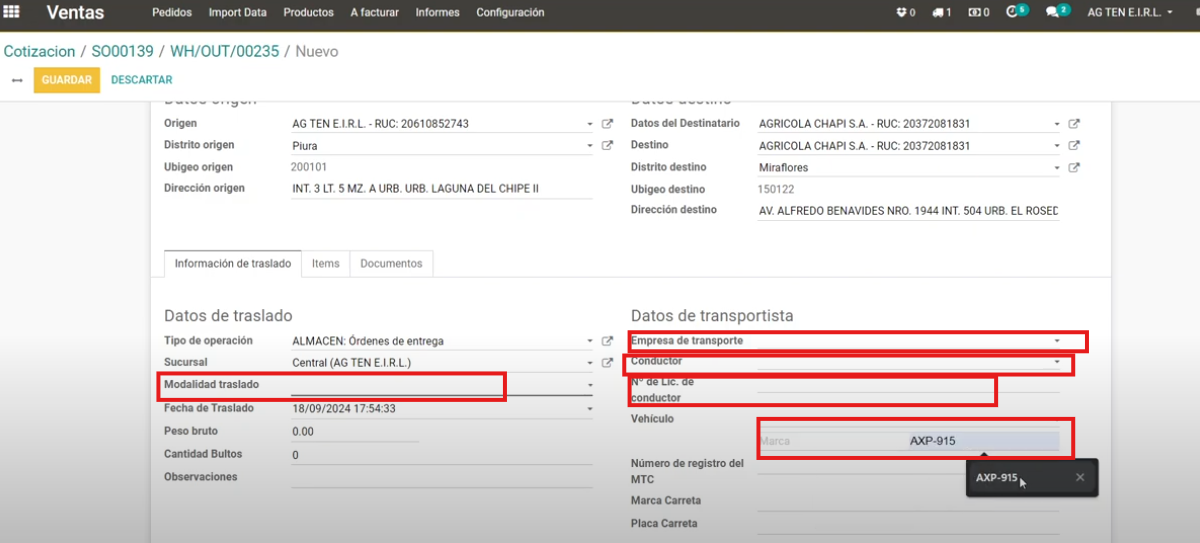Screen dimensions: 1200x543
Task: Open the Configuración menu
Action: [x=511, y=13]
